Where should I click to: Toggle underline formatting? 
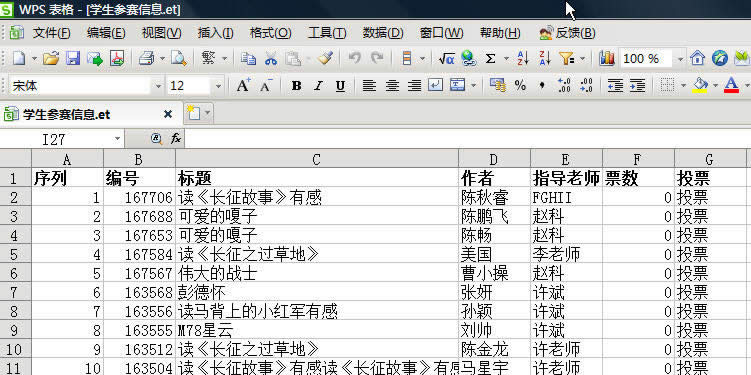[340, 86]
